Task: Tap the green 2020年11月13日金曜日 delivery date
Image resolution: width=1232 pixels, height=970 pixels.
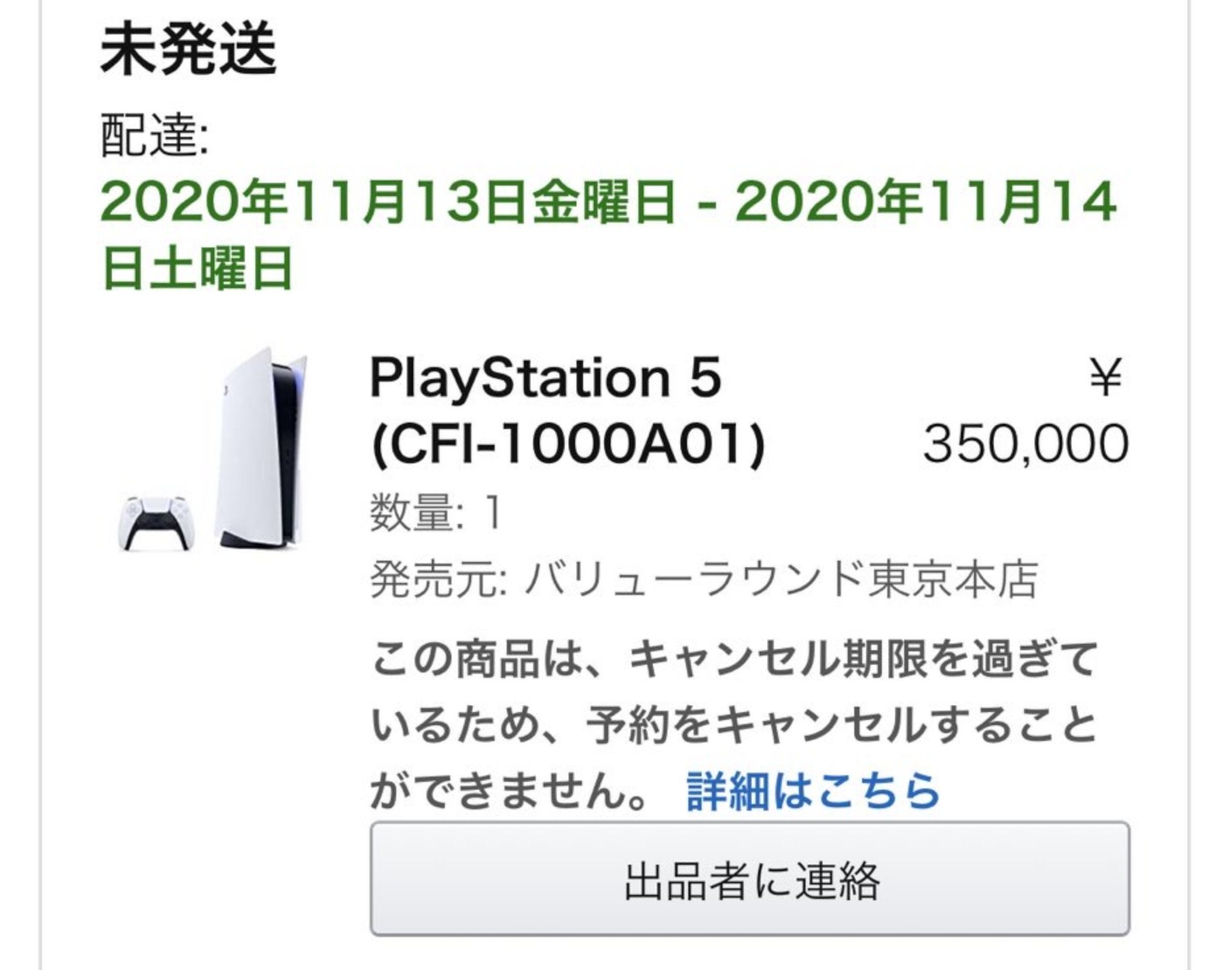Action: click(389, 201)
